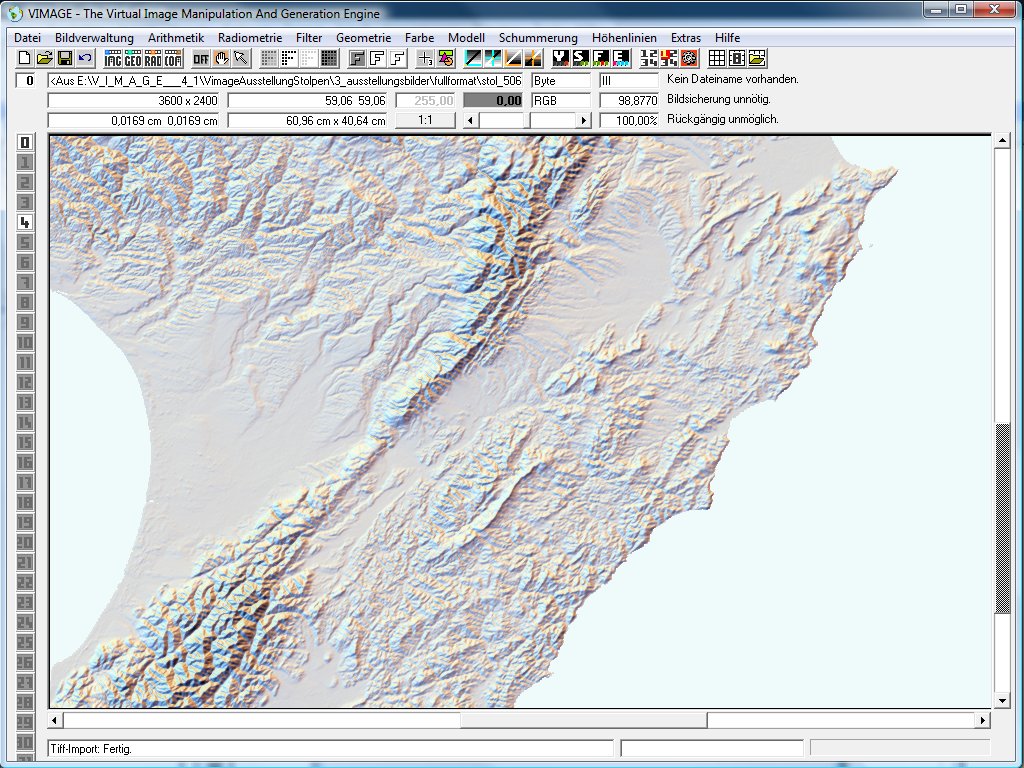Click the Open folder icon

click(x=44, y=58)
